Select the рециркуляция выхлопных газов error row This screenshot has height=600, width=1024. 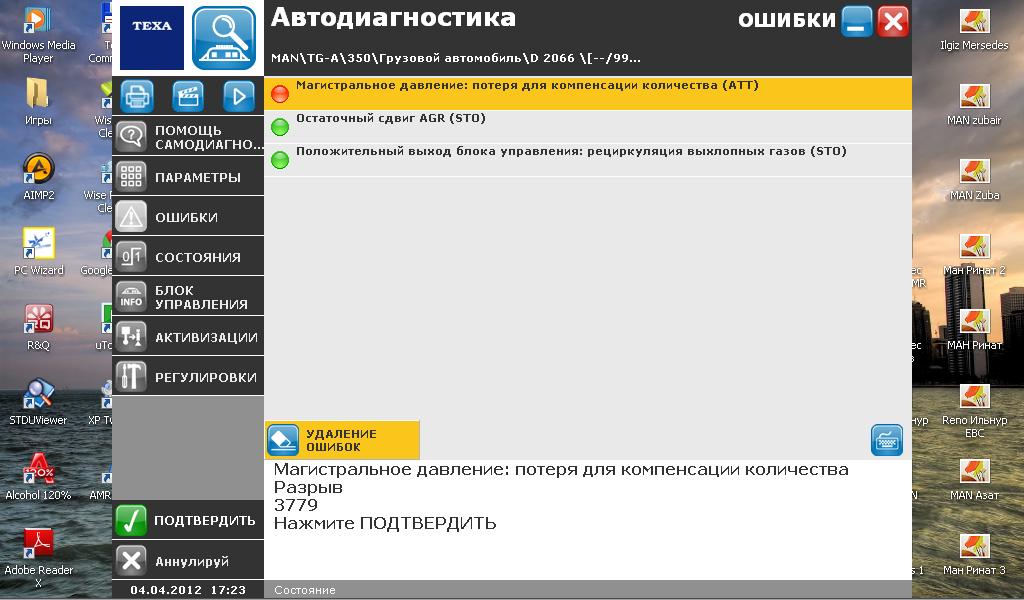click(588, 160)
